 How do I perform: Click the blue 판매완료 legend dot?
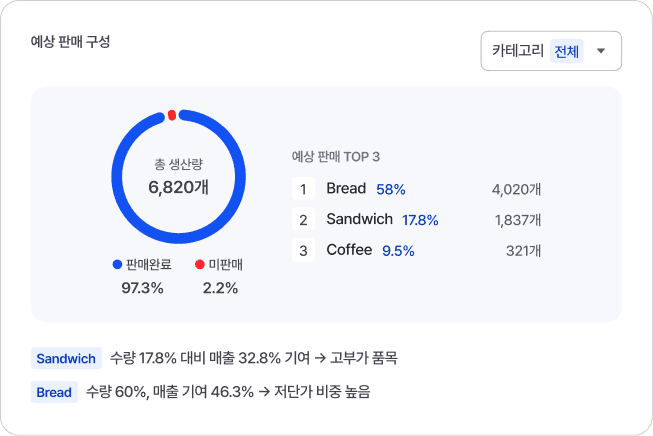click(117, 264)
